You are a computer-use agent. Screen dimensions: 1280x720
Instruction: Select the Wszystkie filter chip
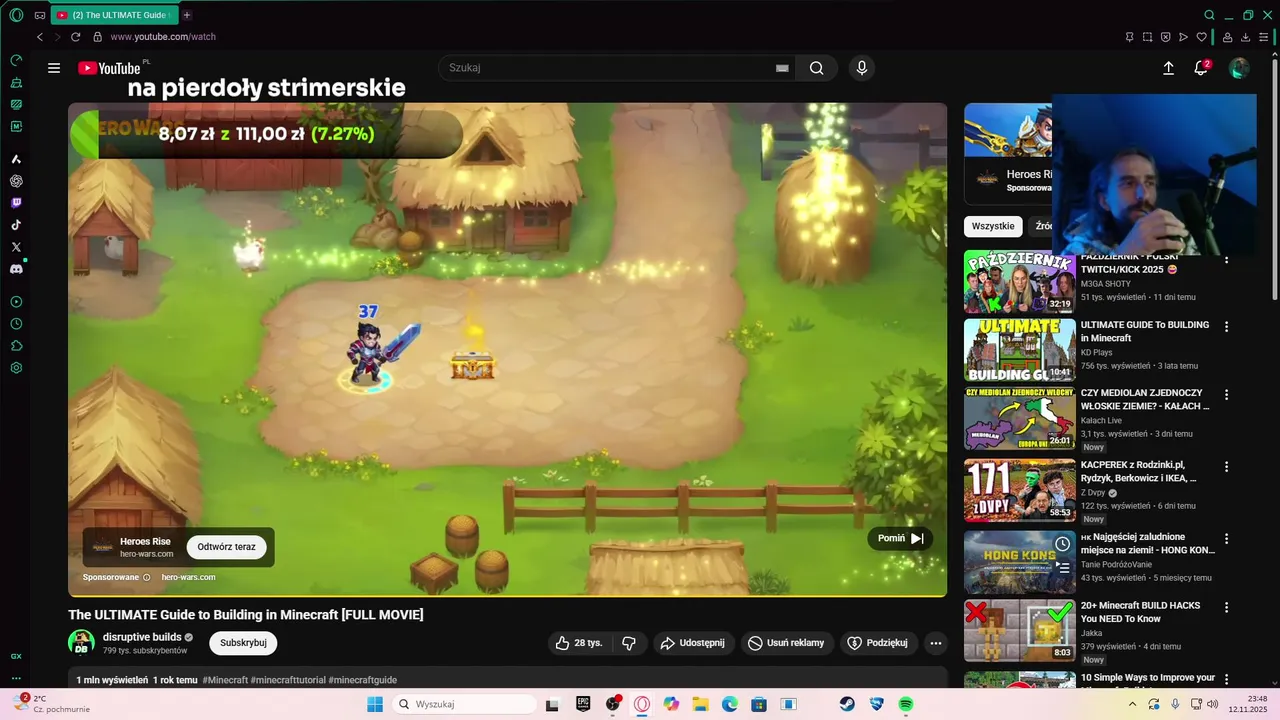pos(993,226)
